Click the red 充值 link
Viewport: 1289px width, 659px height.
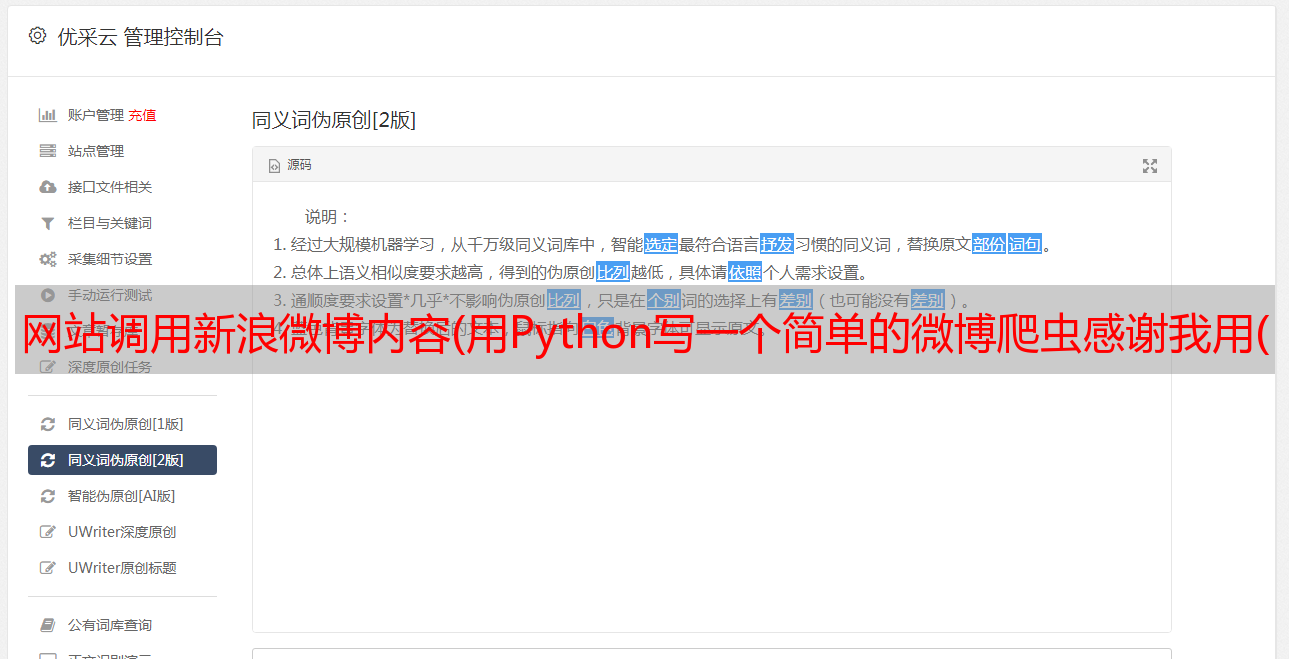point(142,115)
